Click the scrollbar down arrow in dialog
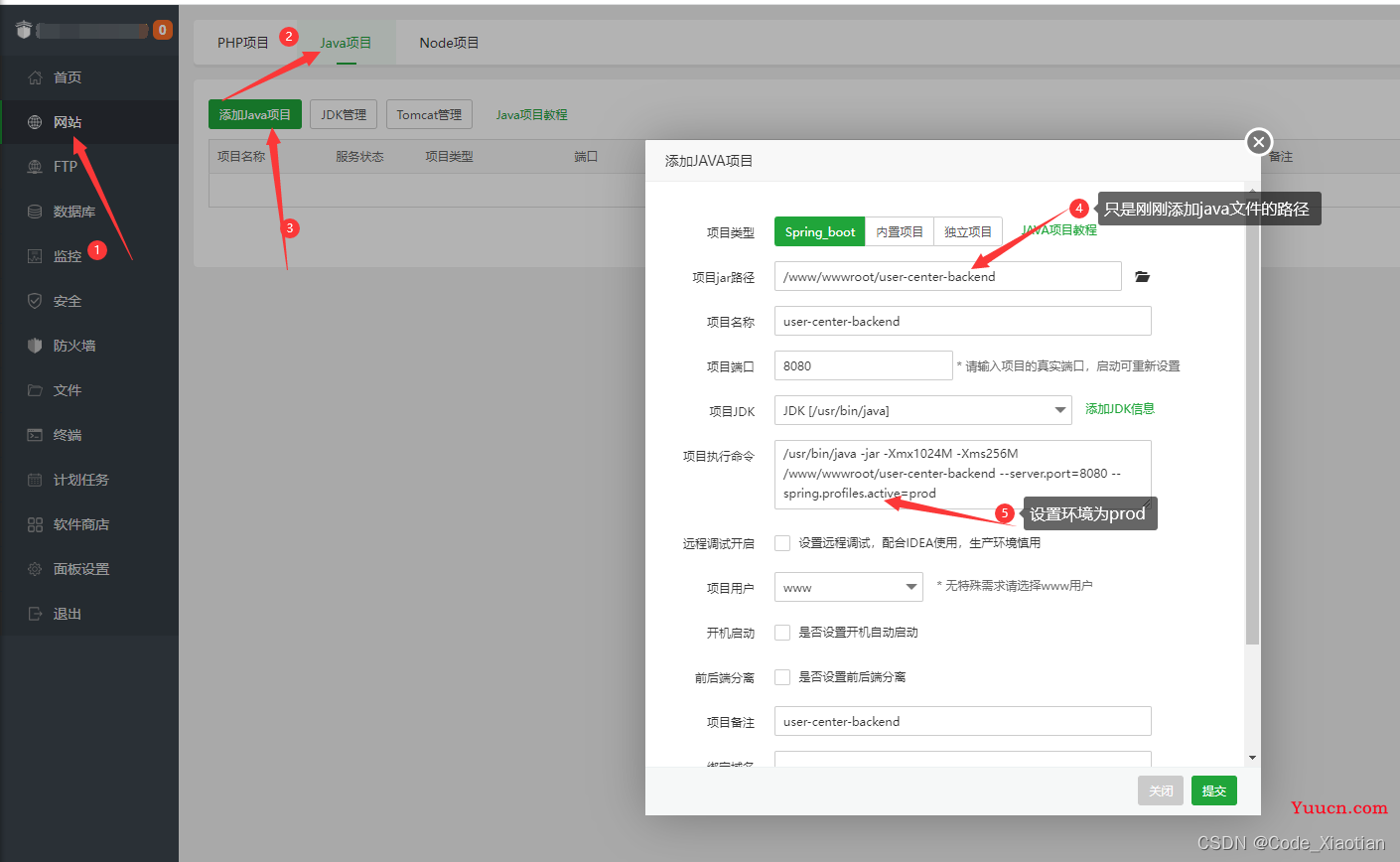This screenshot has width=1400, height=862. click(1252, 758)
